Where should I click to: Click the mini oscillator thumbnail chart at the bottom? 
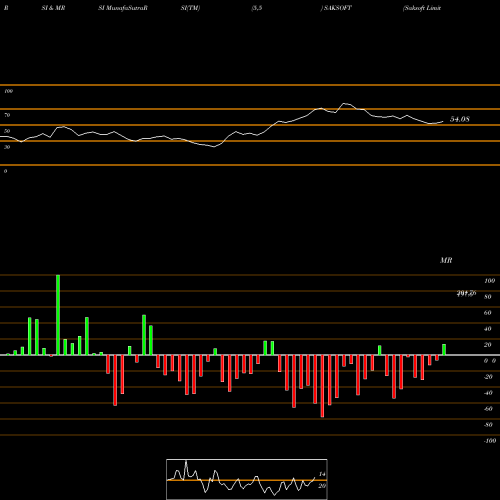(x=247, y=479)
